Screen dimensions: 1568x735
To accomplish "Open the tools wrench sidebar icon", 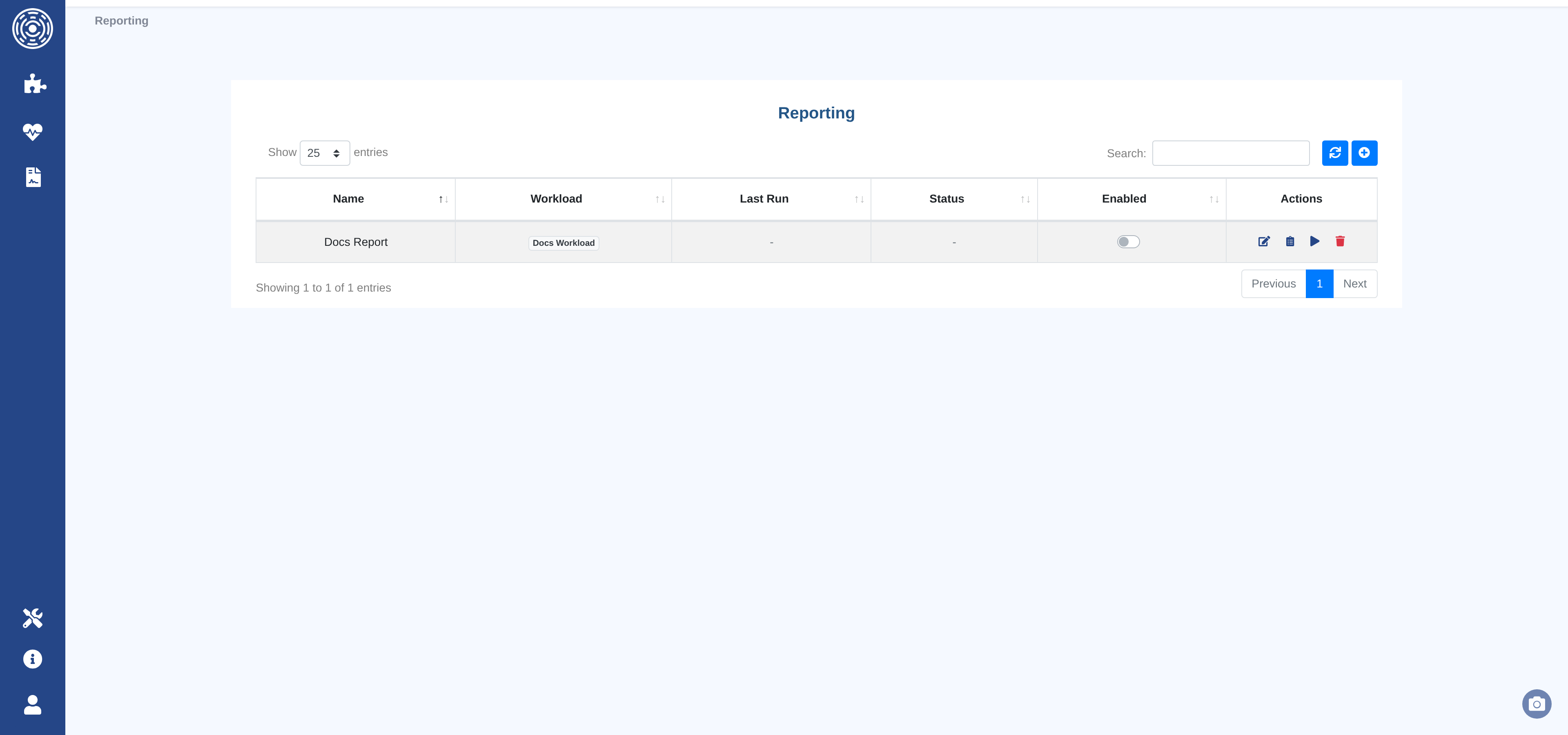I will pyautogui.click(x=33, y=618).
